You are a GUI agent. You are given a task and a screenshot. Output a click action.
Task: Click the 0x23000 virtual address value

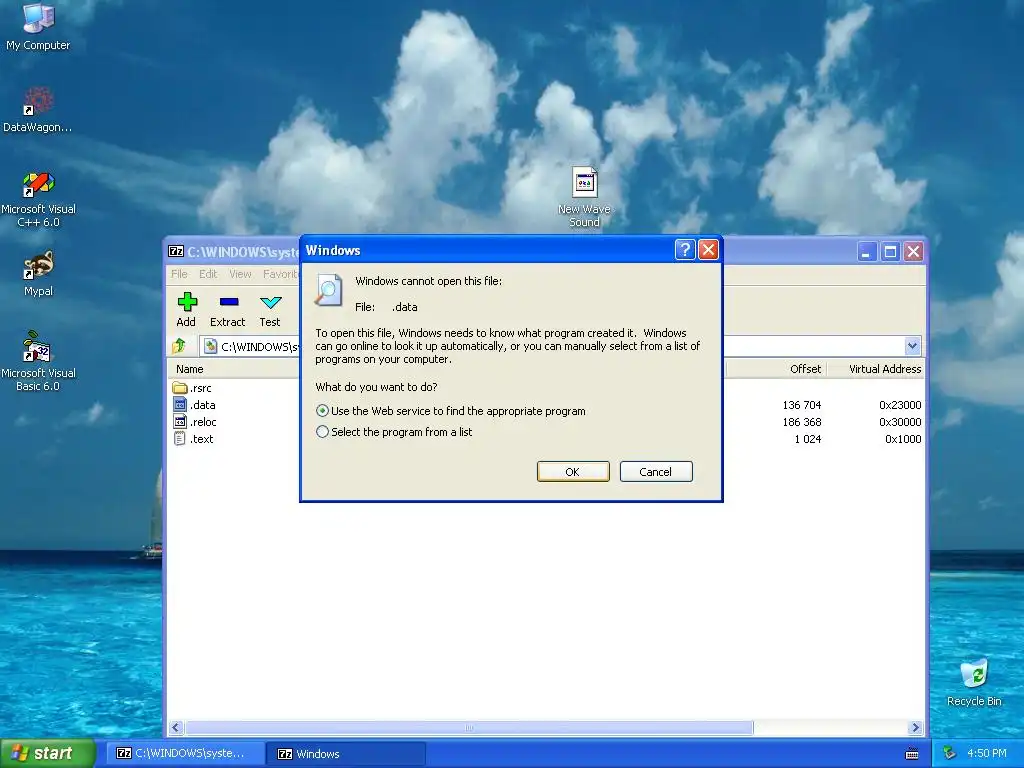(900, 405)
